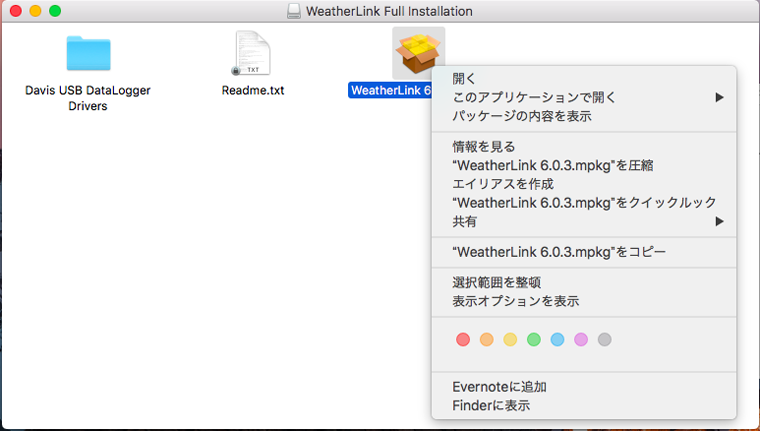
Task: Apply the blue tag color
Action: coord(557,339)
